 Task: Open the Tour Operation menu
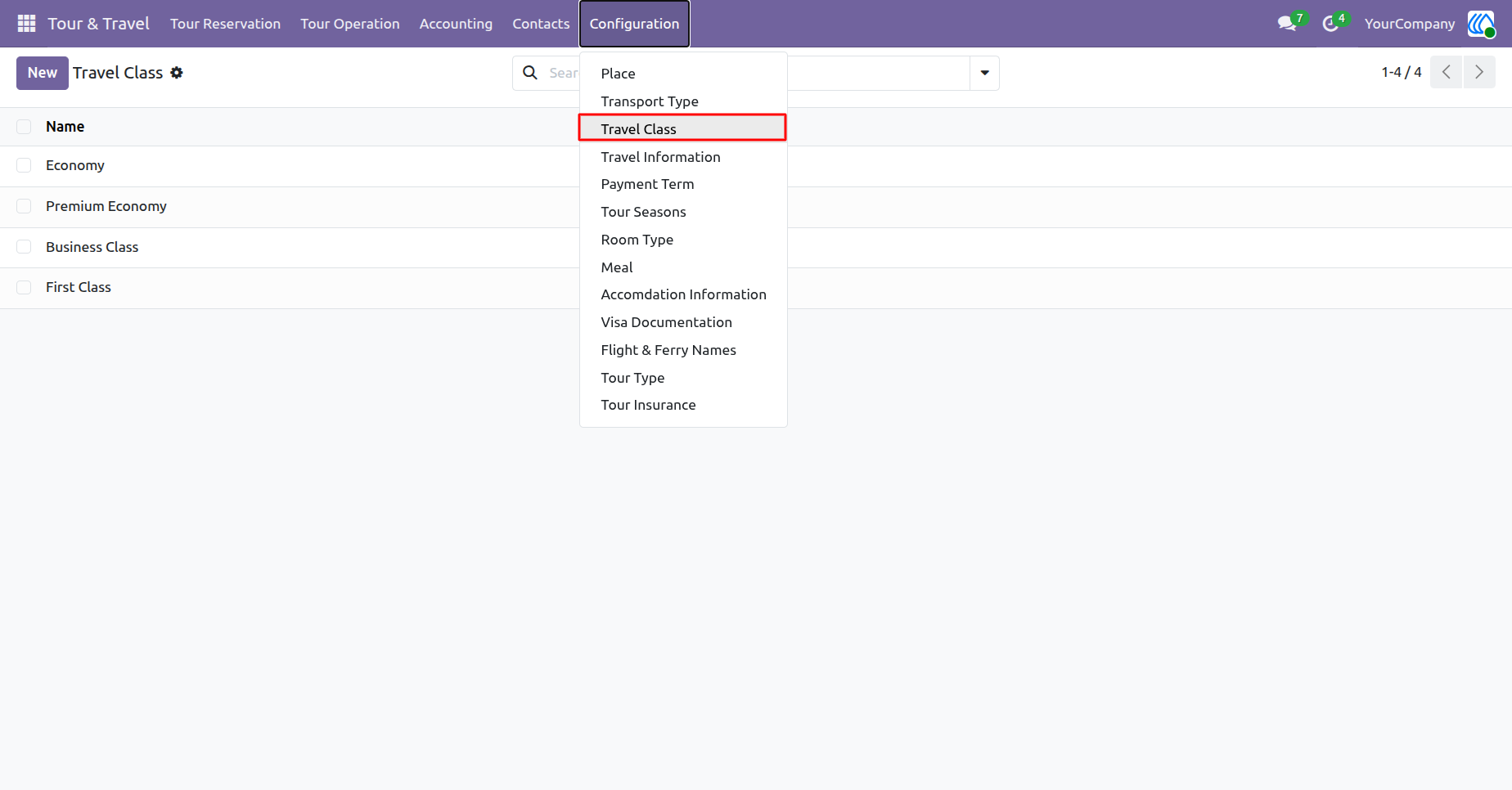pos(349,24)
